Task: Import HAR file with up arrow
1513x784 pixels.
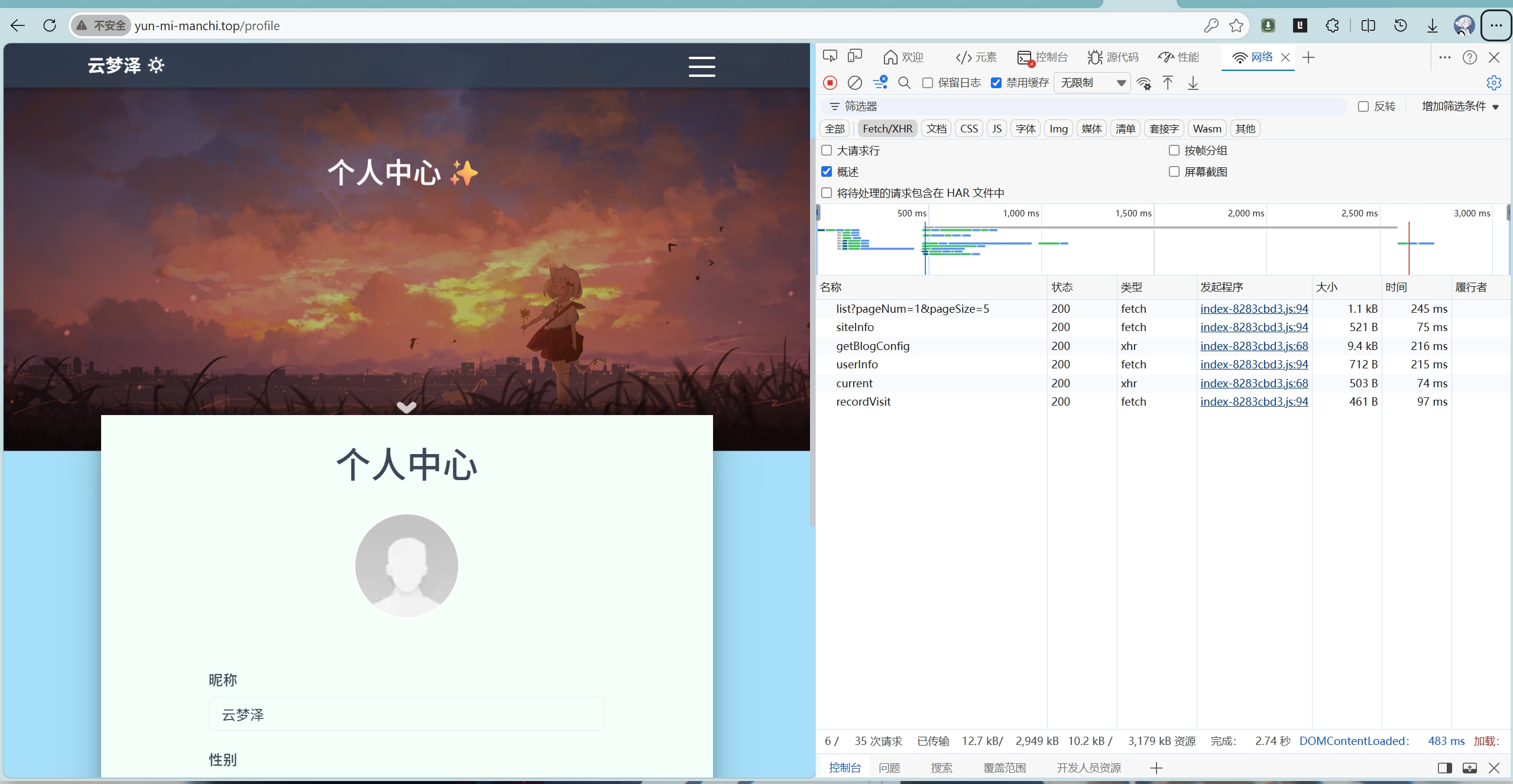Action: pos(1168,83)
